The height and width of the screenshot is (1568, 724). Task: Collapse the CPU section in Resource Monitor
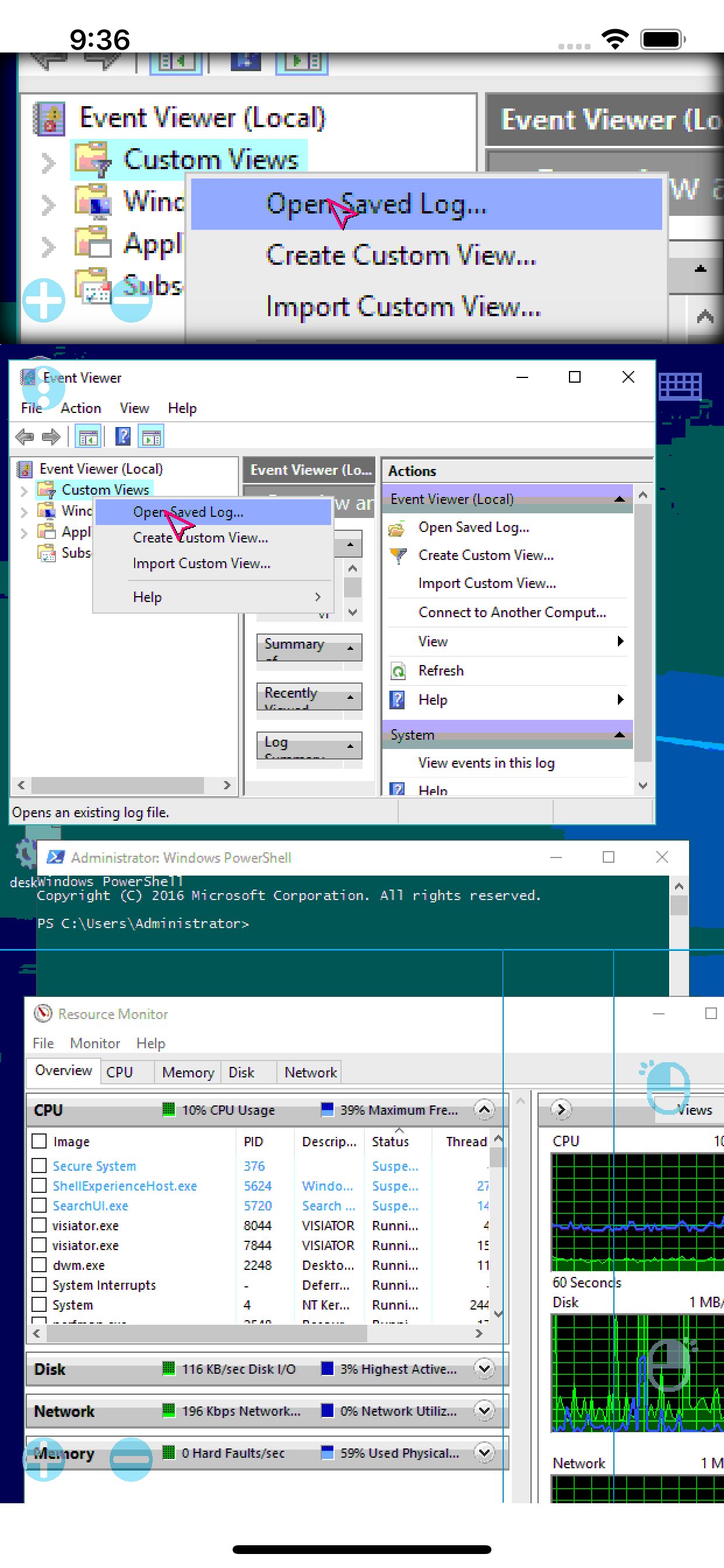click(484, 1109)
